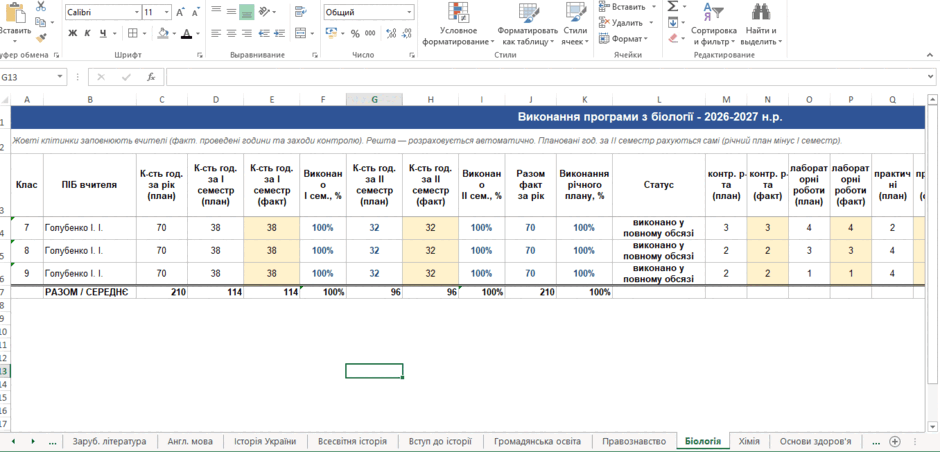Viewport: 940px width, 452px height.
Task: Switch to the Хімія sheet tab
Action: point(749,441)
